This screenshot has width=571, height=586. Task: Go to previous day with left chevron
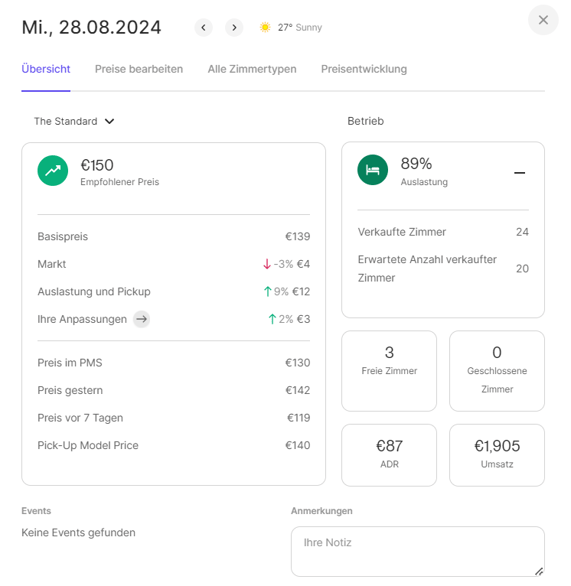[203, 28]
